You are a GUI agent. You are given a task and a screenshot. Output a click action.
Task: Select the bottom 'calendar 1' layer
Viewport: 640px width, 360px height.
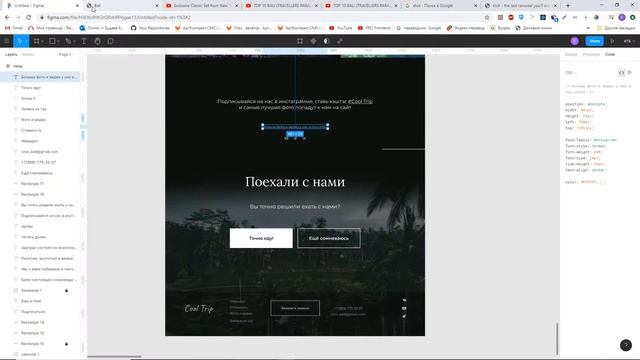tap(40, 354)
